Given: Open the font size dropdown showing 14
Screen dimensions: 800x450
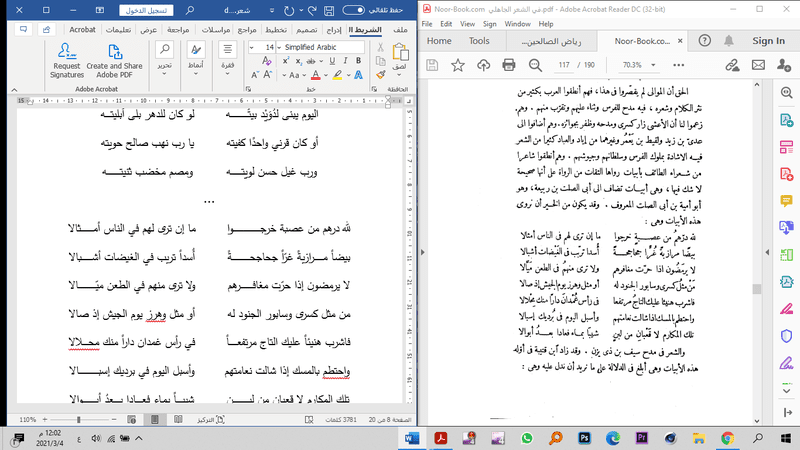Looking at the screenshot, I should pos(252,47).
